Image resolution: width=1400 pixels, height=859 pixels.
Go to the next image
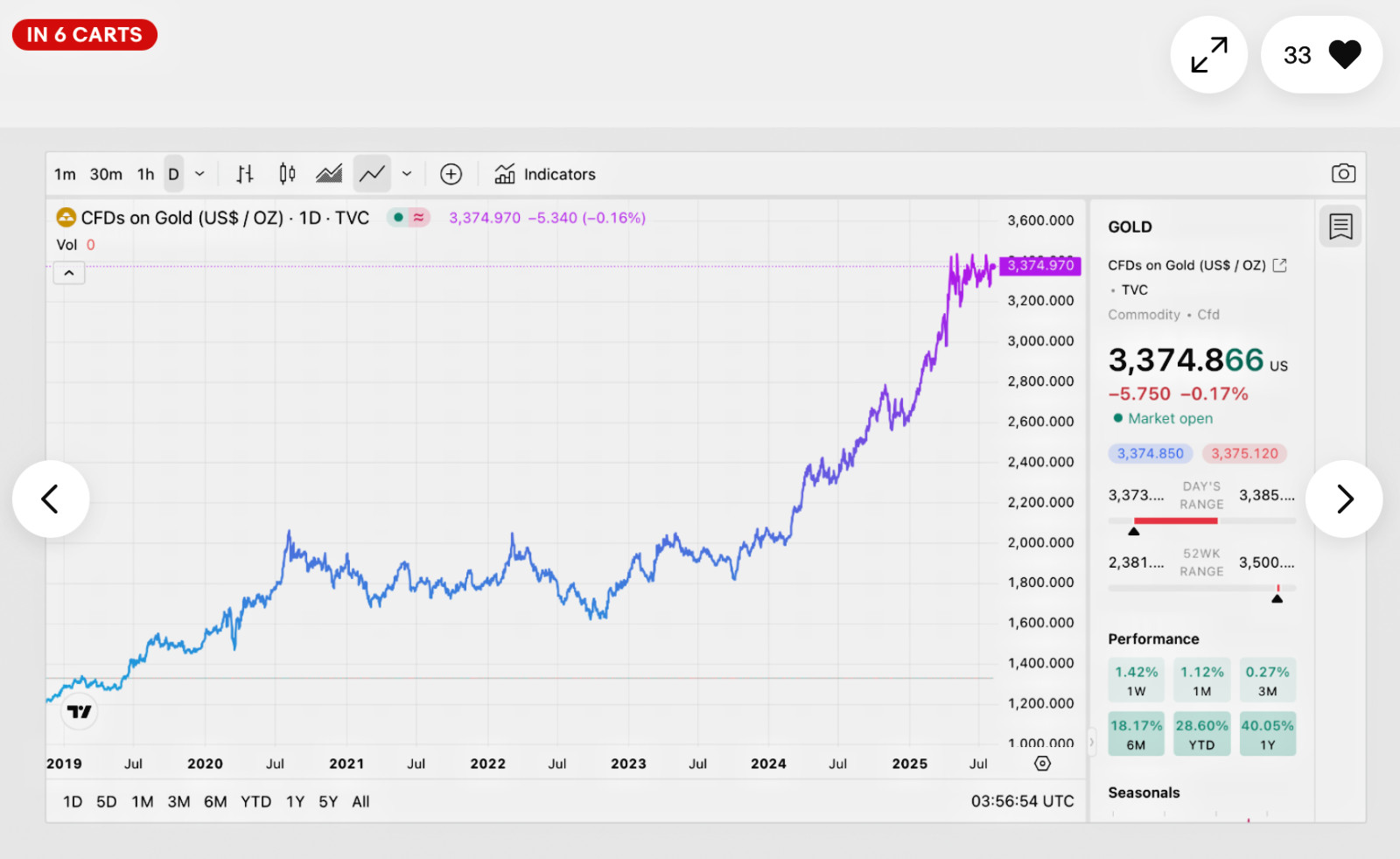1344,499
